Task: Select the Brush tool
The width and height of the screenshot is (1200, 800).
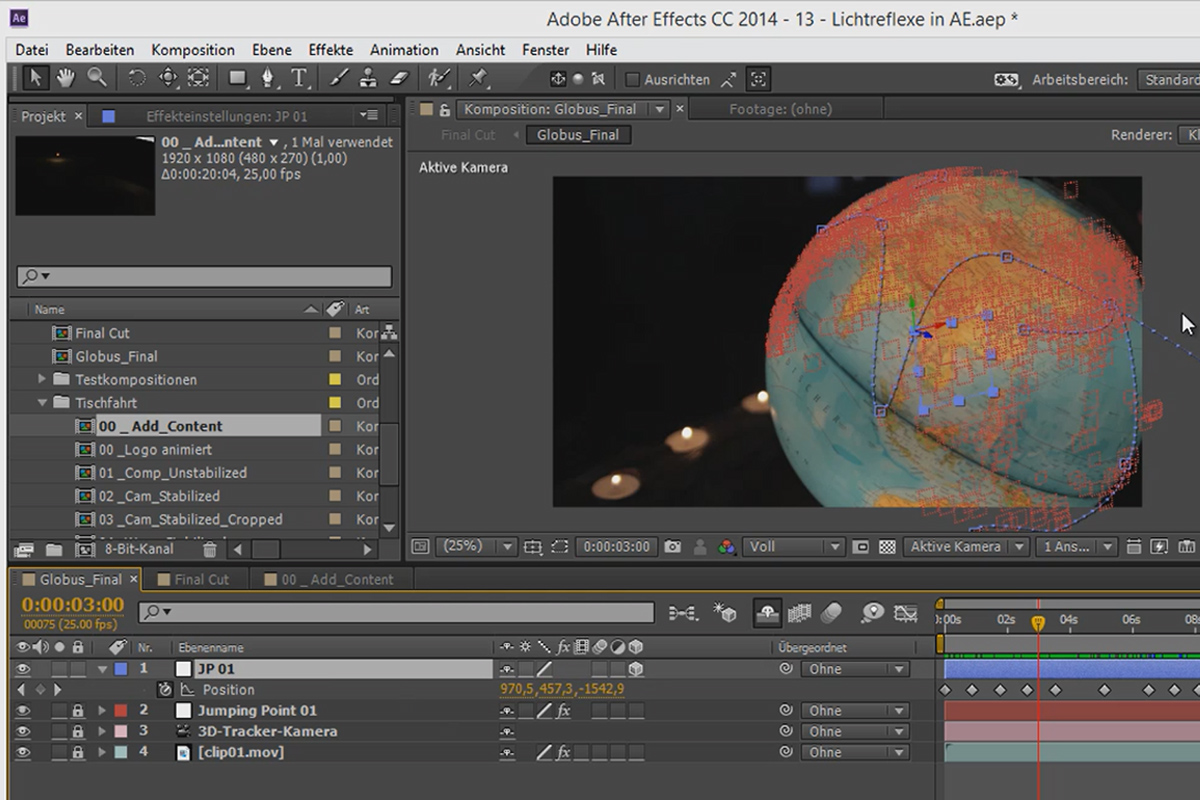Action: (339, 77)
